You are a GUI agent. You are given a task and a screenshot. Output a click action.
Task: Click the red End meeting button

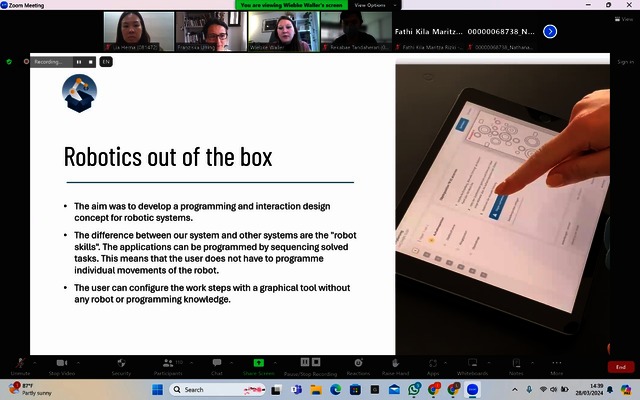[x=620, y=367]
